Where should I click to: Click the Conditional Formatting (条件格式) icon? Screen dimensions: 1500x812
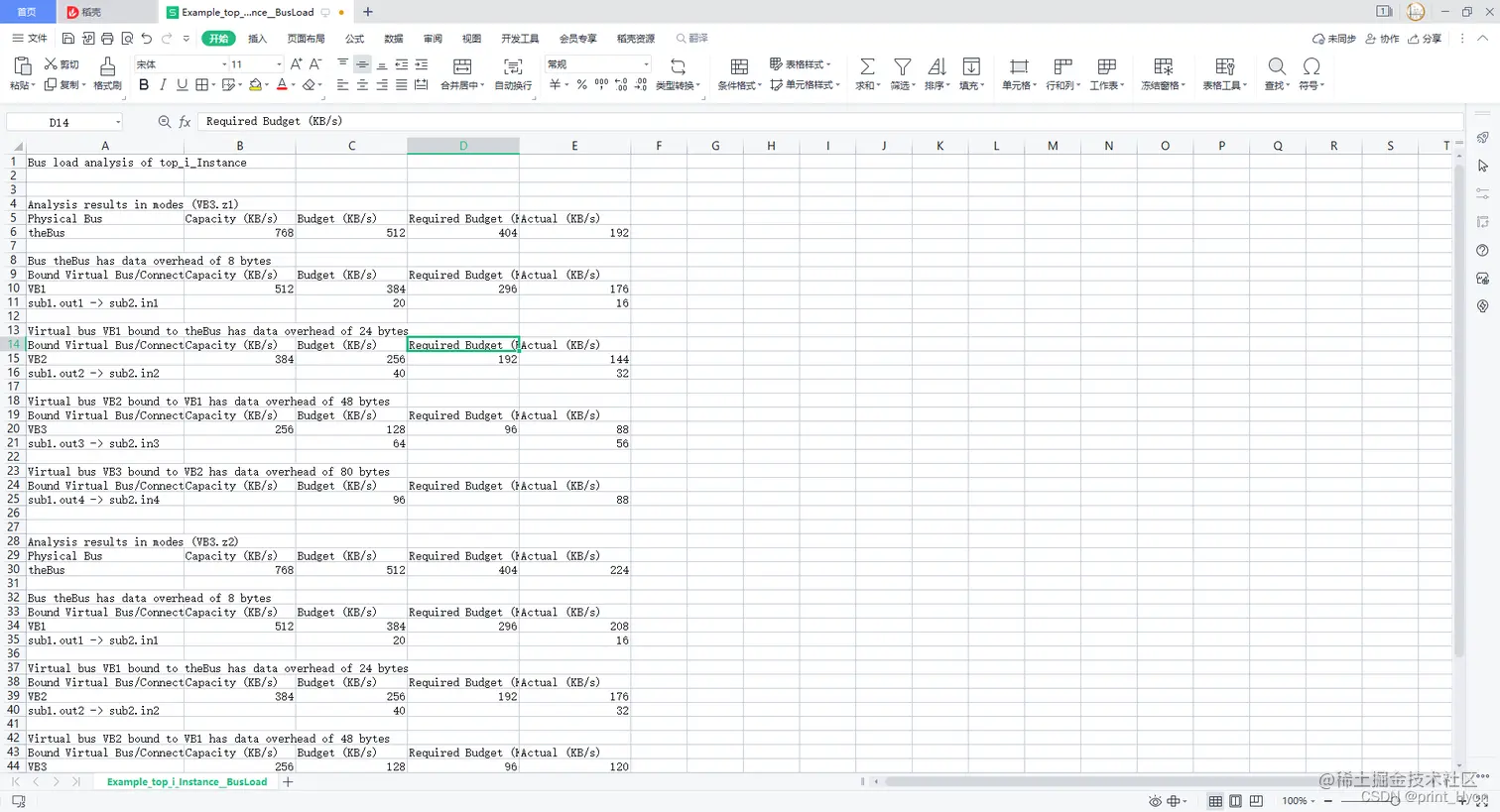739,66
